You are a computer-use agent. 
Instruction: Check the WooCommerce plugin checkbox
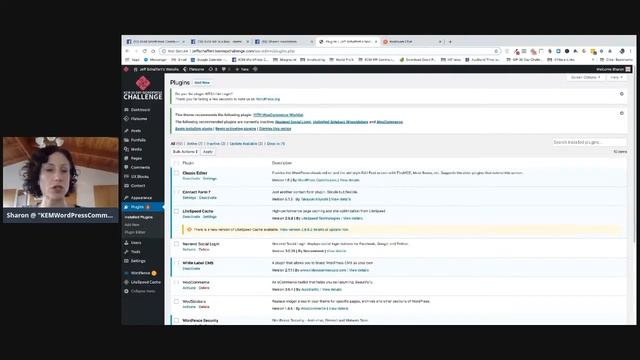[x=176, y=282]
